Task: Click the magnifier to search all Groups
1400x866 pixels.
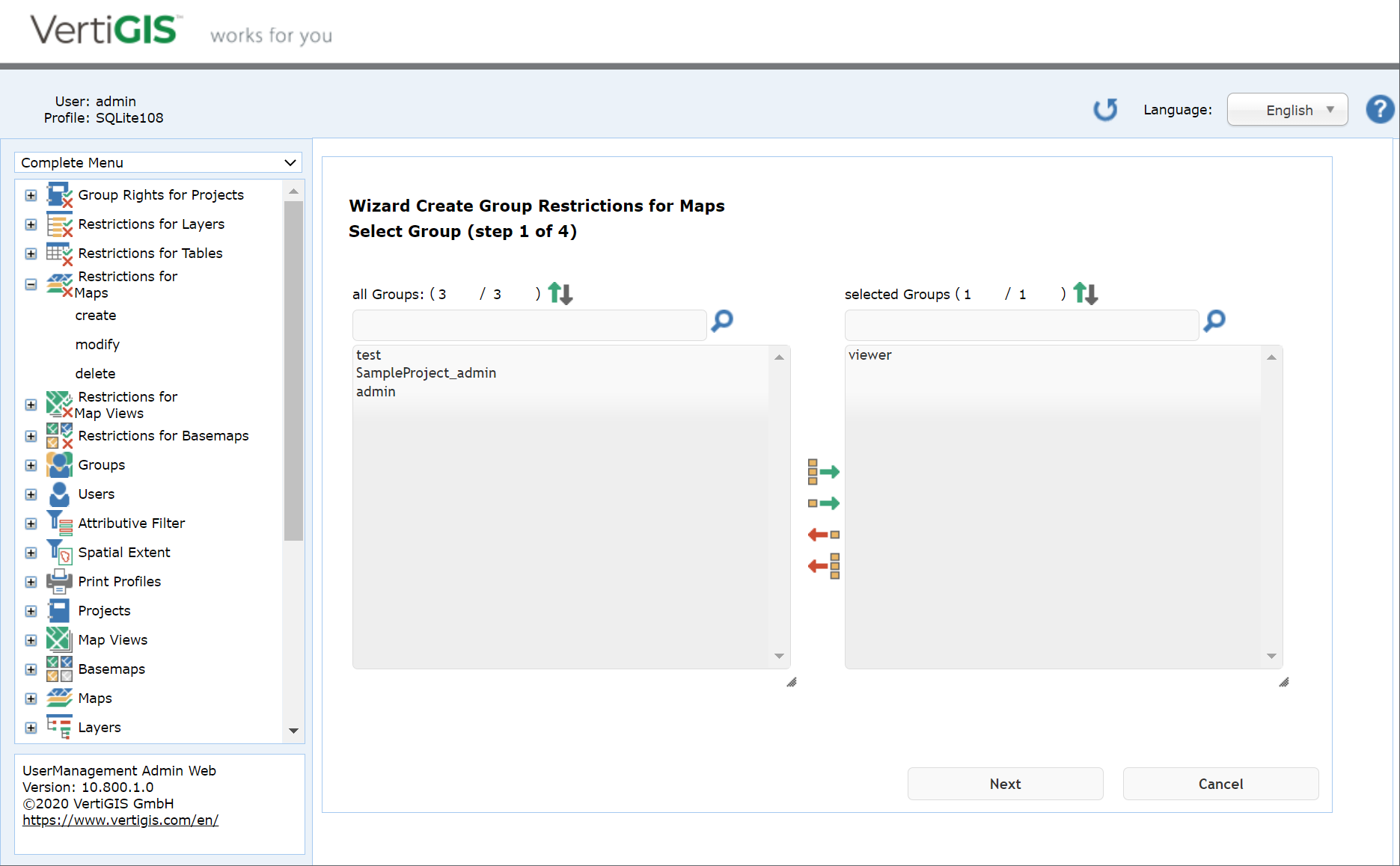Action: pyautogui.click(x=721, y=322)
